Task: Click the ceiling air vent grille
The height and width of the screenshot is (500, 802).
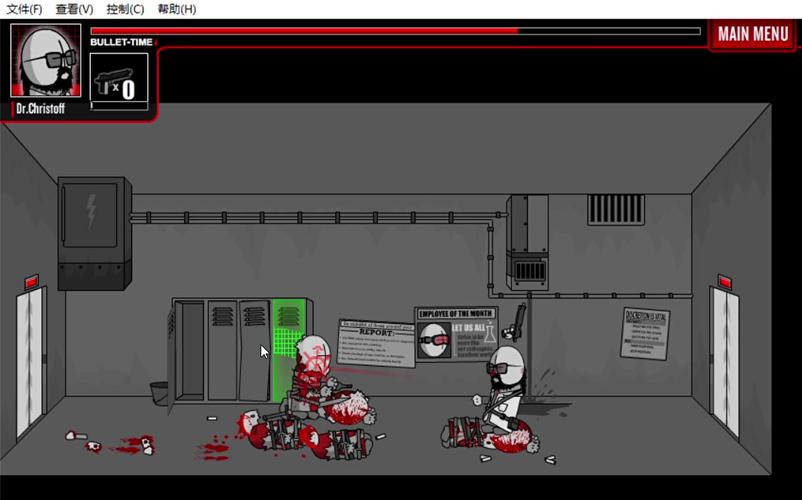Action: coord(615,209)
